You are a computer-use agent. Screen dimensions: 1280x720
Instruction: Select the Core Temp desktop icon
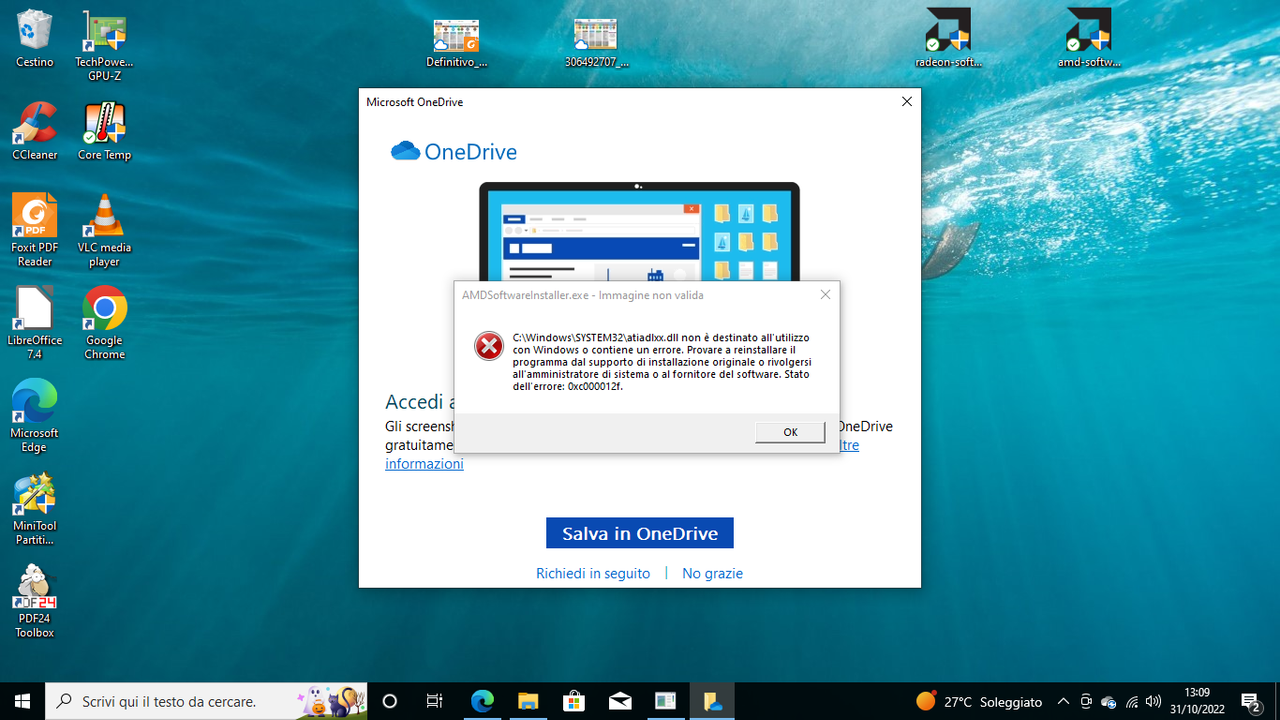pyautogui.click(x=104, y=132)
